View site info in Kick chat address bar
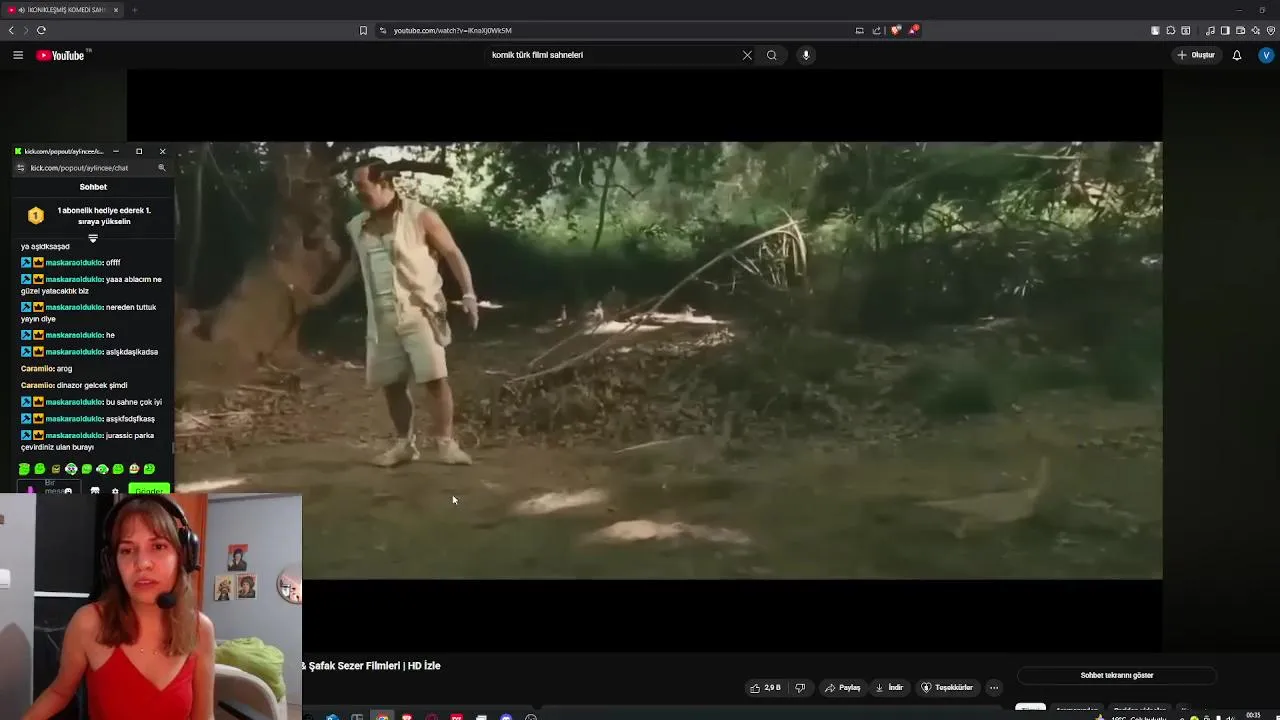The height and width of the screenshot is (720, 1280). click(x=20, y=168)
